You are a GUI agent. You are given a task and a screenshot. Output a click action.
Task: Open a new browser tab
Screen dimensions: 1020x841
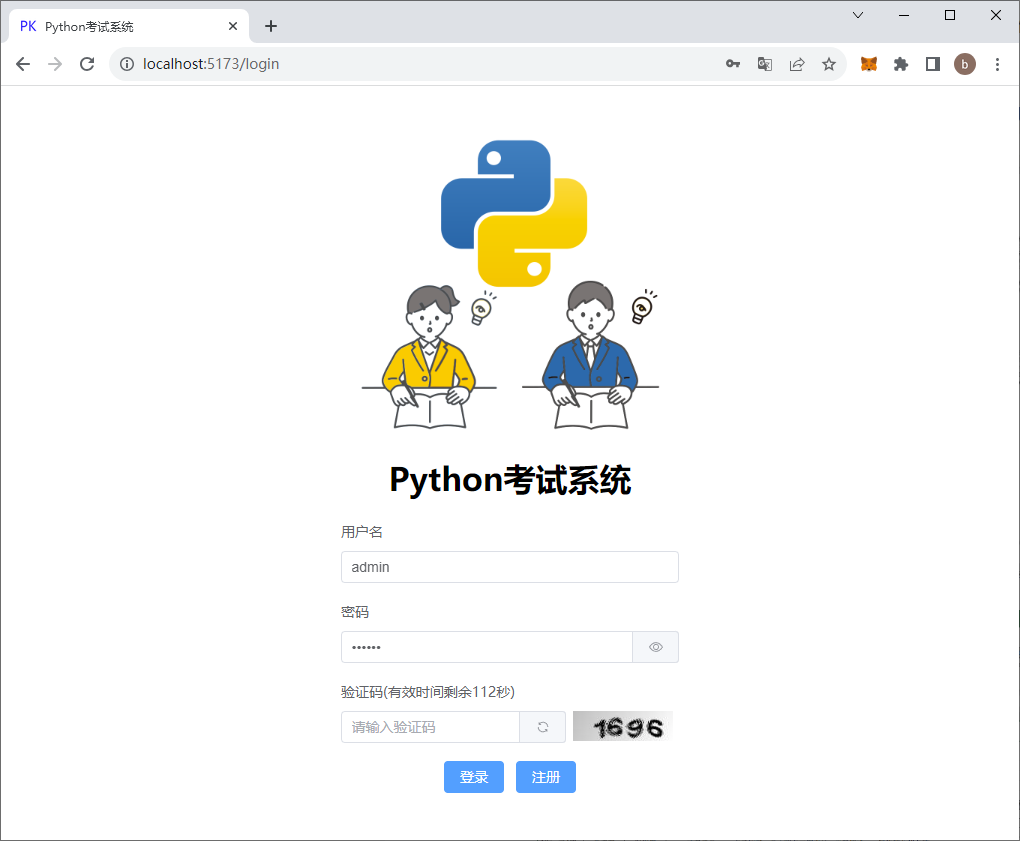pos(271,26)
